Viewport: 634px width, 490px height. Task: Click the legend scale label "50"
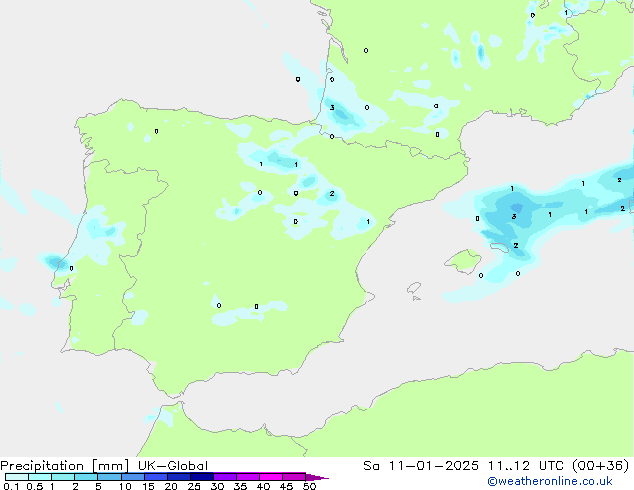pos(309,486)
